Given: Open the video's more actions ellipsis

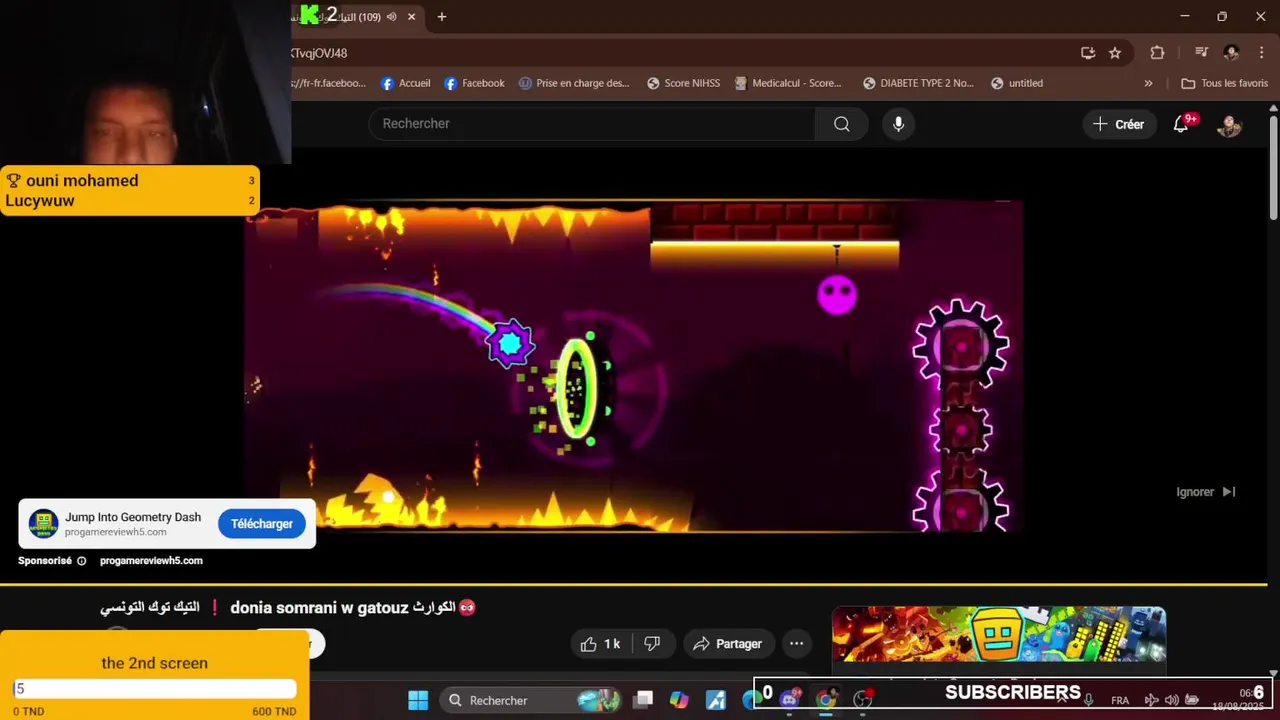Looking at the screenshot, I should [797, 644].
